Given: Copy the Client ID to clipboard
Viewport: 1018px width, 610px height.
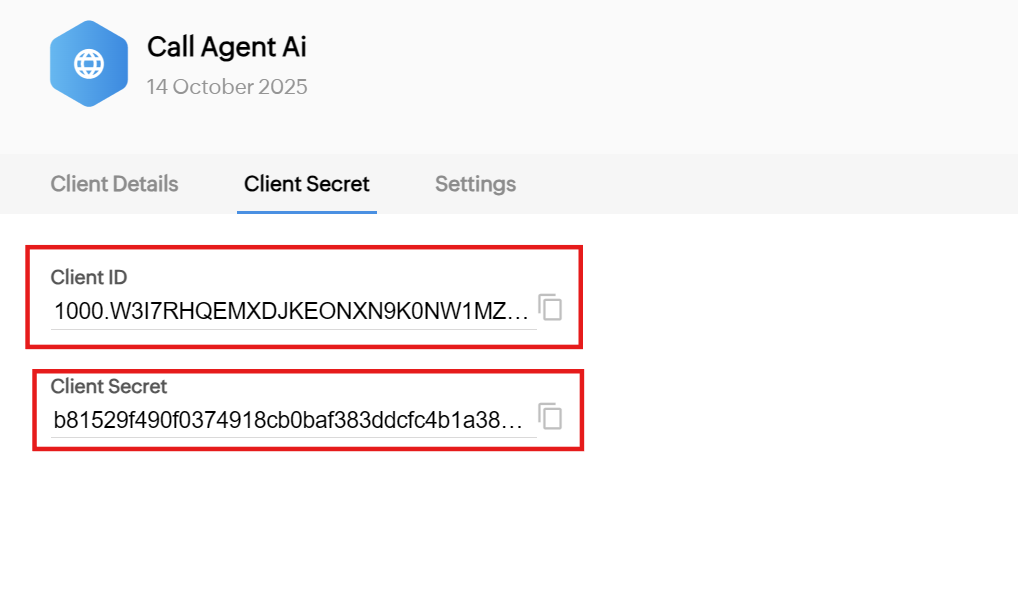Looking at the screenshot, I should point(550,308).
